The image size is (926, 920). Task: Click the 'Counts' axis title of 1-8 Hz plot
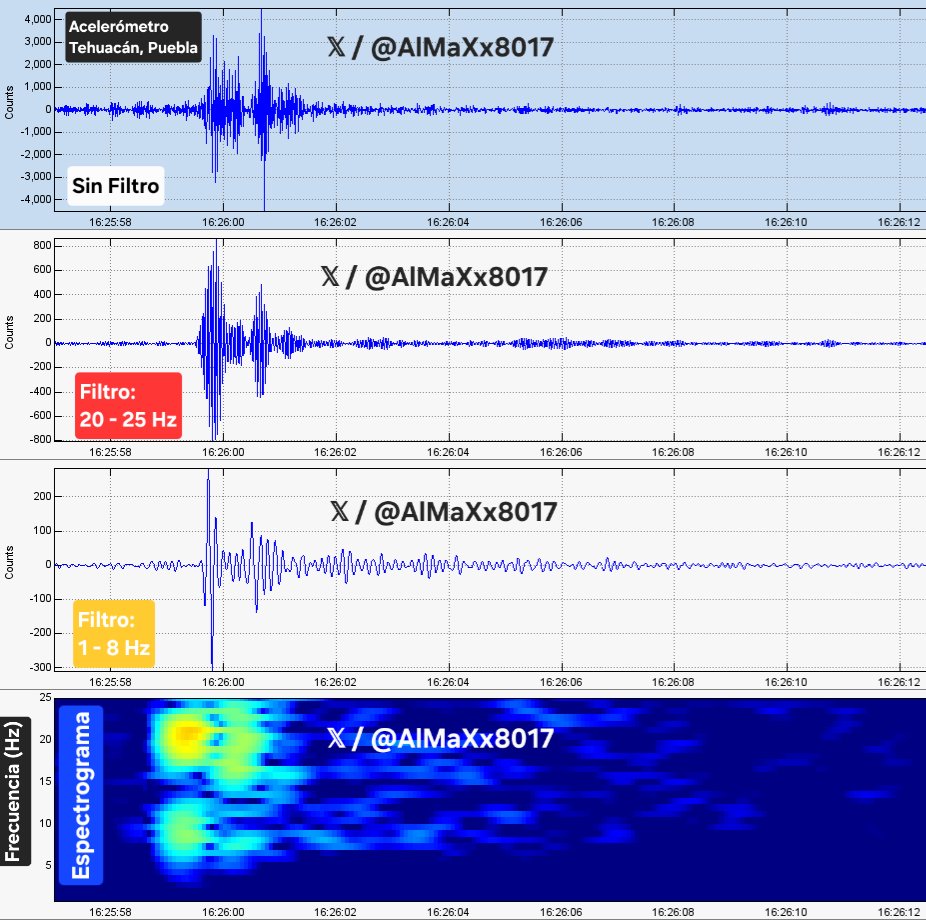(x=9, y=562)
